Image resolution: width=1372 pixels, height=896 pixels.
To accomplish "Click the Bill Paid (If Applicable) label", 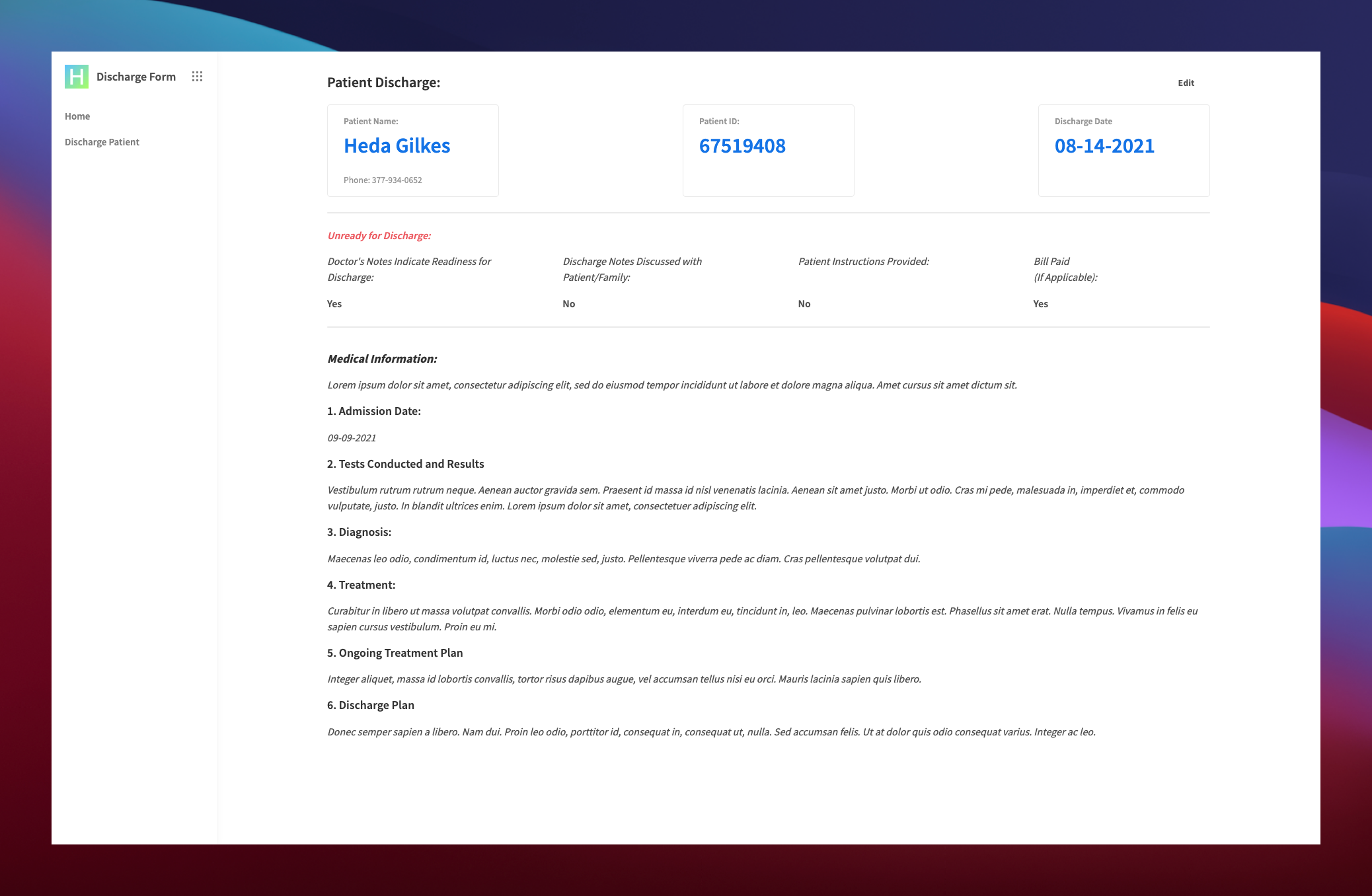I will point(1065,270).
